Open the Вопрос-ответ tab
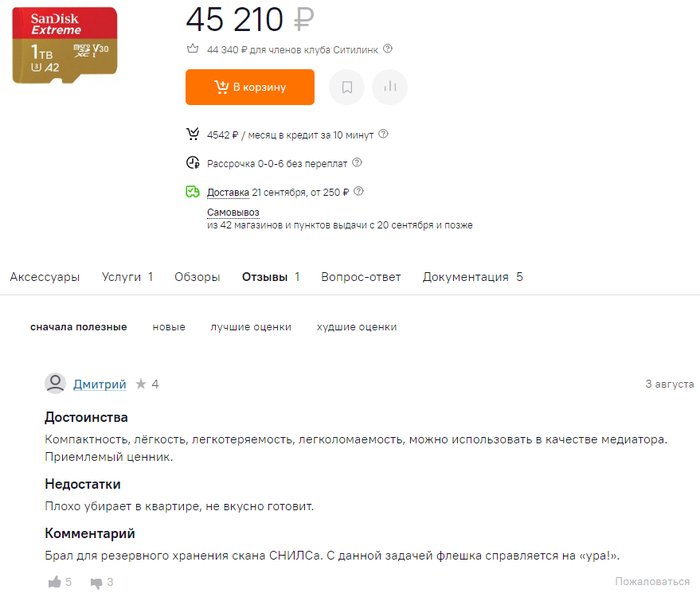This screenshot has height=597, width=700. [x=361, y=277]
